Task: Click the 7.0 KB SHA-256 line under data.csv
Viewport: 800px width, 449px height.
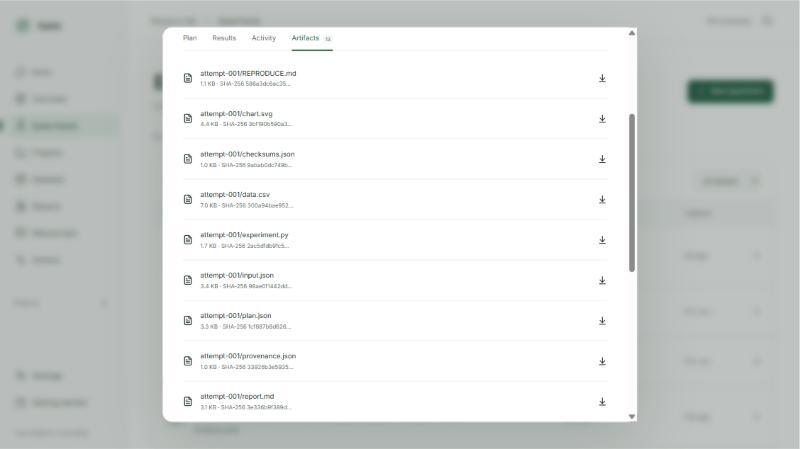Action: pyautogui.click(x=246, y=205)
